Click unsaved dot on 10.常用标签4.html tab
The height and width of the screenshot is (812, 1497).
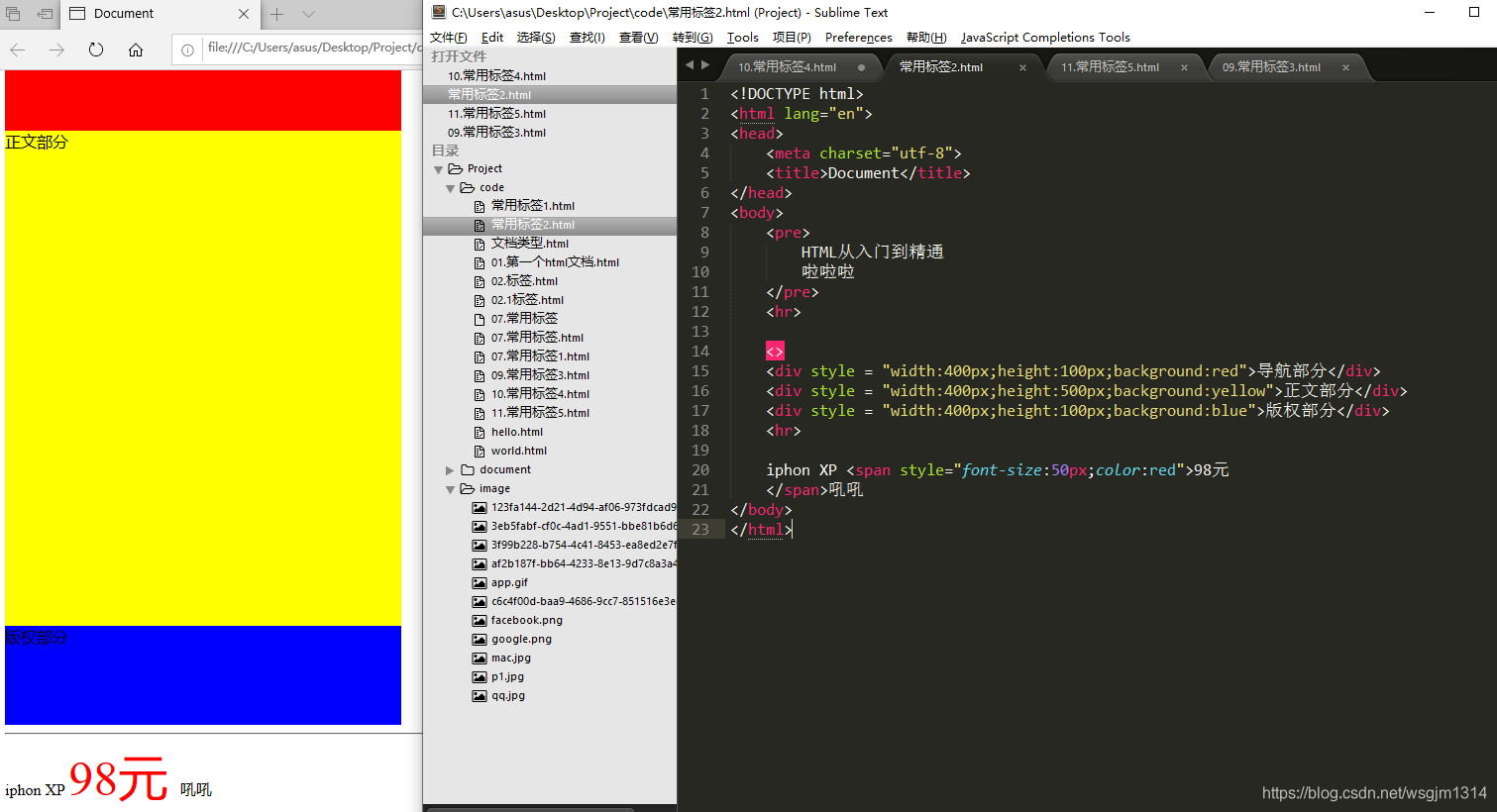(861, 67)
